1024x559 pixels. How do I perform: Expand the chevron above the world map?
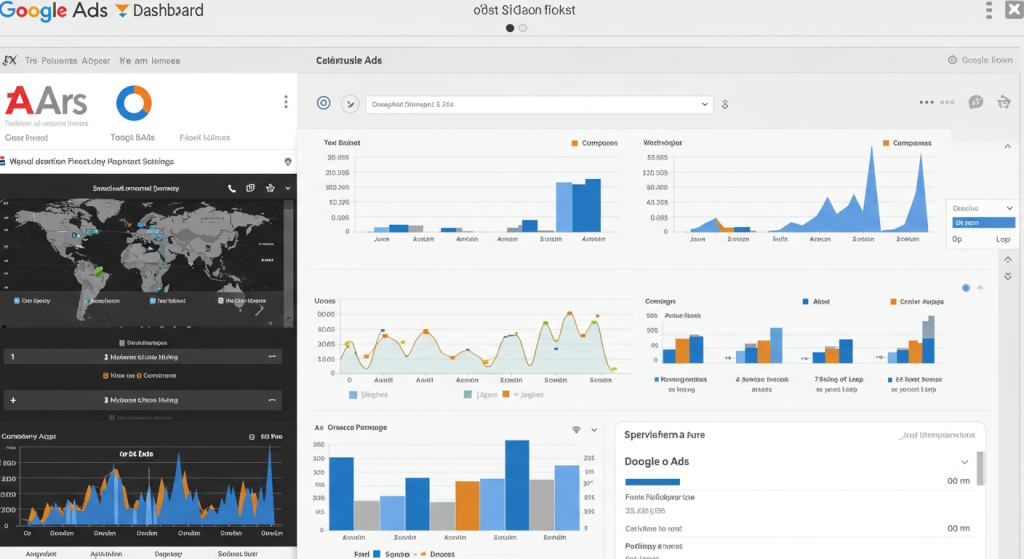click(x=287, y=188)
